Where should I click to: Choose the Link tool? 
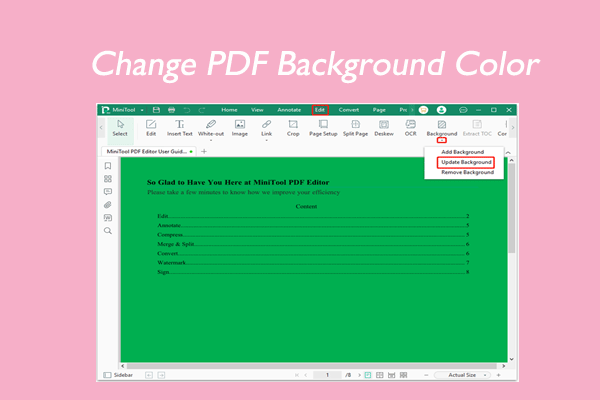266,128
